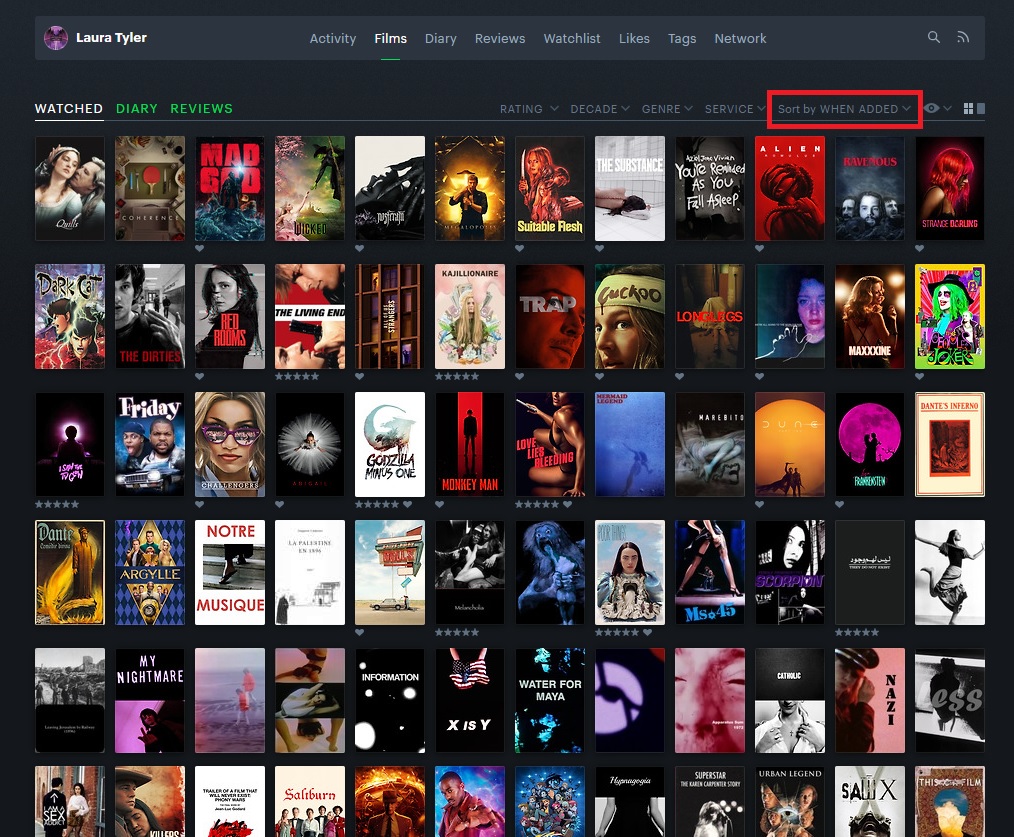The width and height of the screenshot is (1014, 837).
Task: Expand the SERVICE filter dropdown
Action: point(735,109)
